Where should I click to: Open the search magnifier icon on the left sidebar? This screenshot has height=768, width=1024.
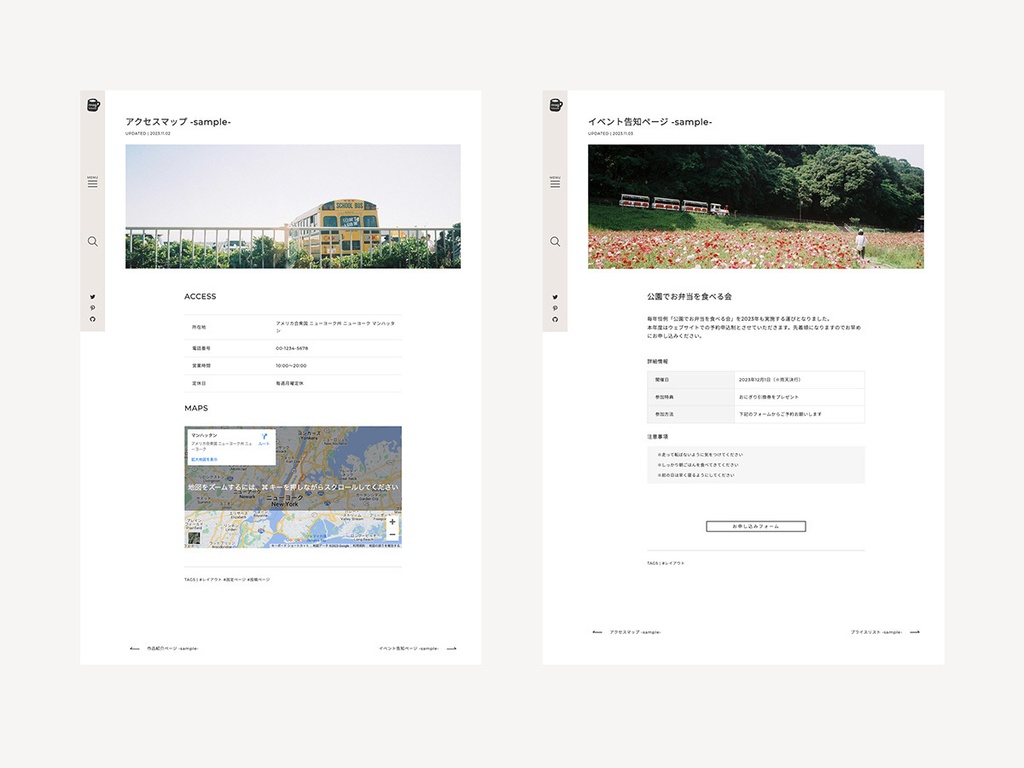(x=93, y=241)
